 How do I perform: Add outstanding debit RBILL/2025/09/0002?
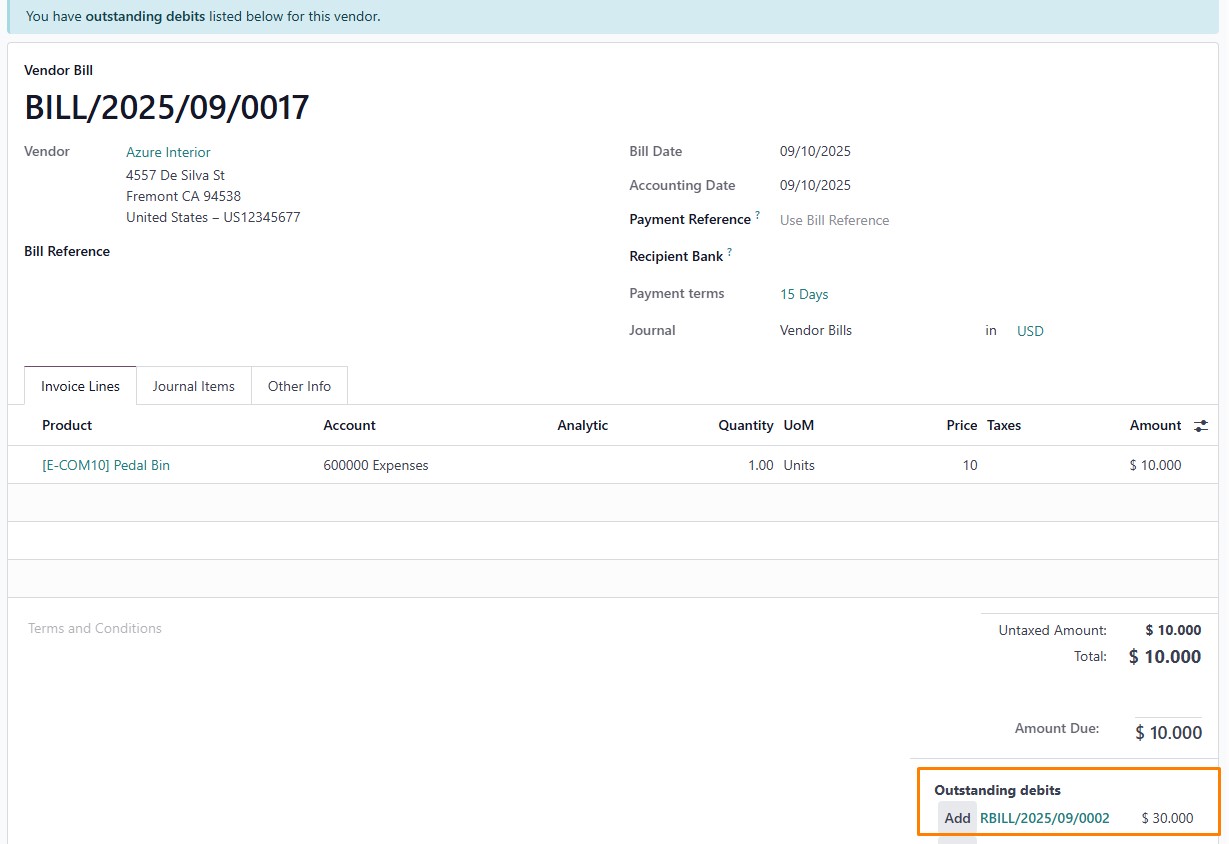[x=957, y=818]
